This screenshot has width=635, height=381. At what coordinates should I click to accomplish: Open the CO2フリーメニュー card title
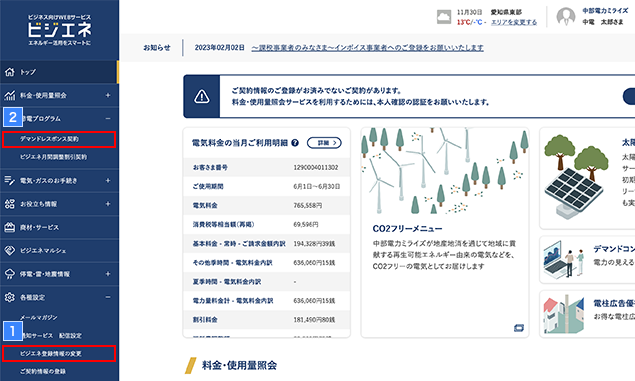coord(407,229)
